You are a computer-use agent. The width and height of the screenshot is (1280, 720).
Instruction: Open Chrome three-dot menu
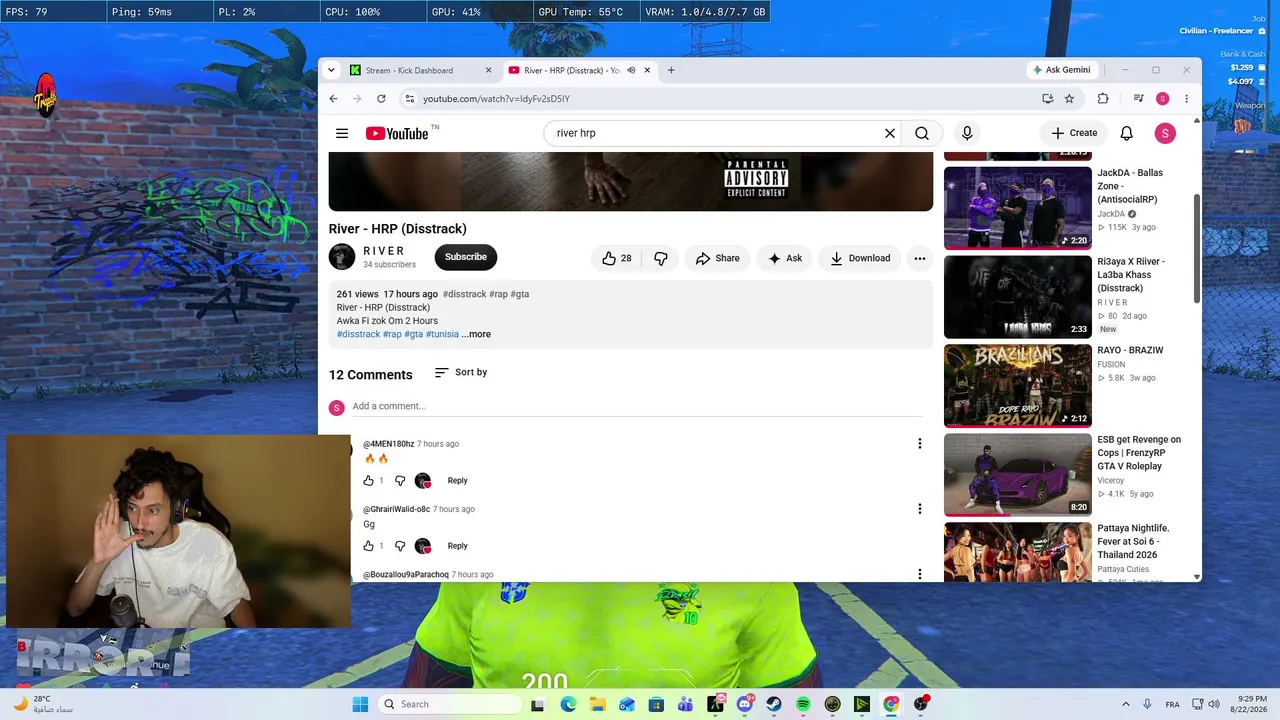pos(1186,98)
